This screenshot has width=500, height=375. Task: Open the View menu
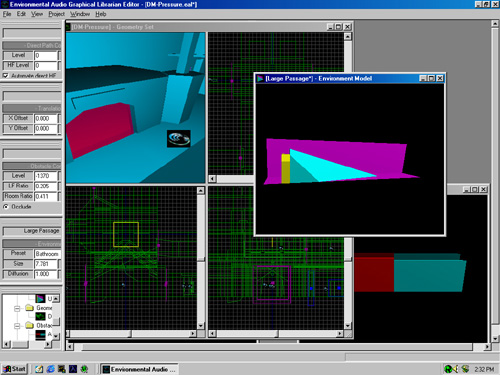coord(37,14)
